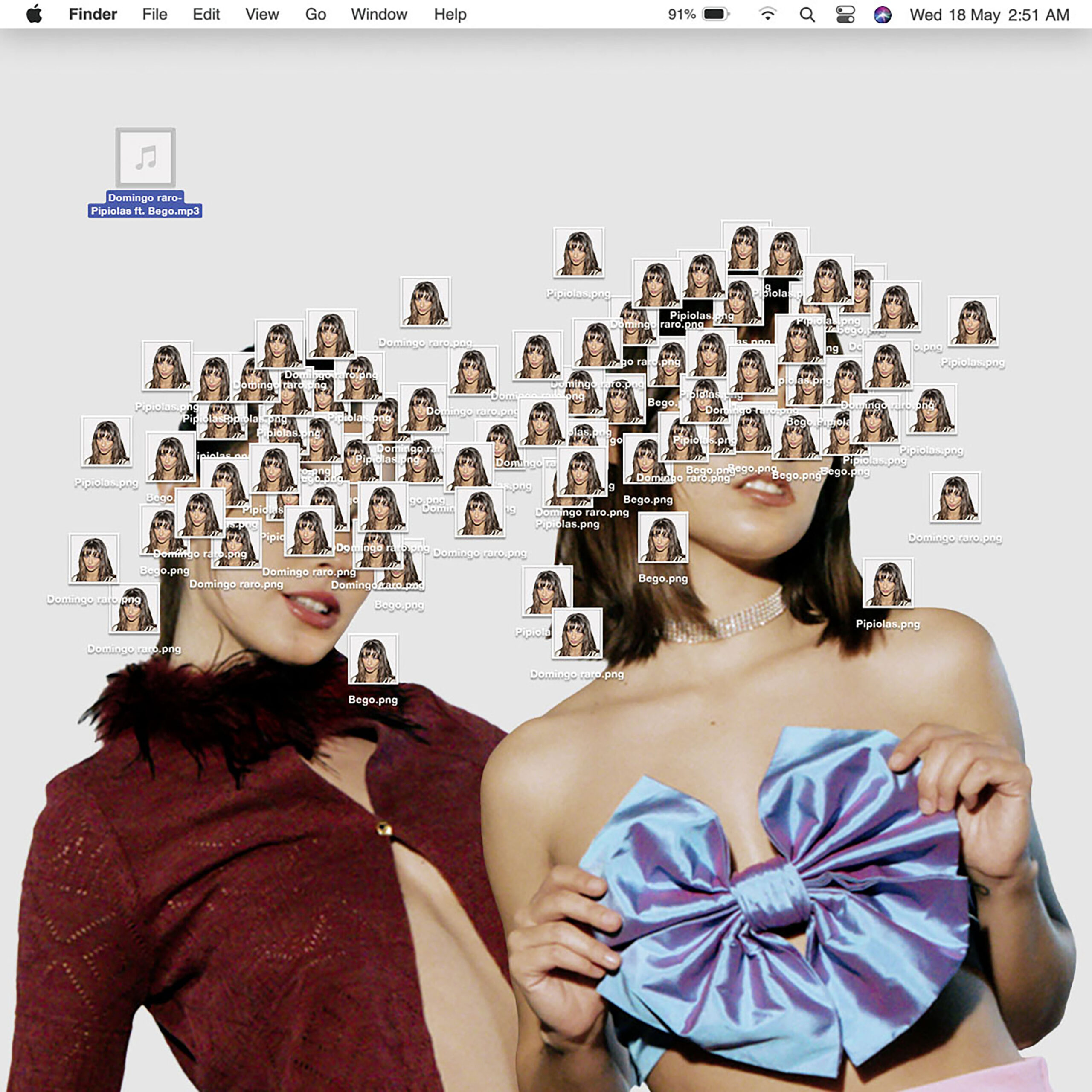Open the Help menu
The image size is (1092, 1092).
(450, 14)
